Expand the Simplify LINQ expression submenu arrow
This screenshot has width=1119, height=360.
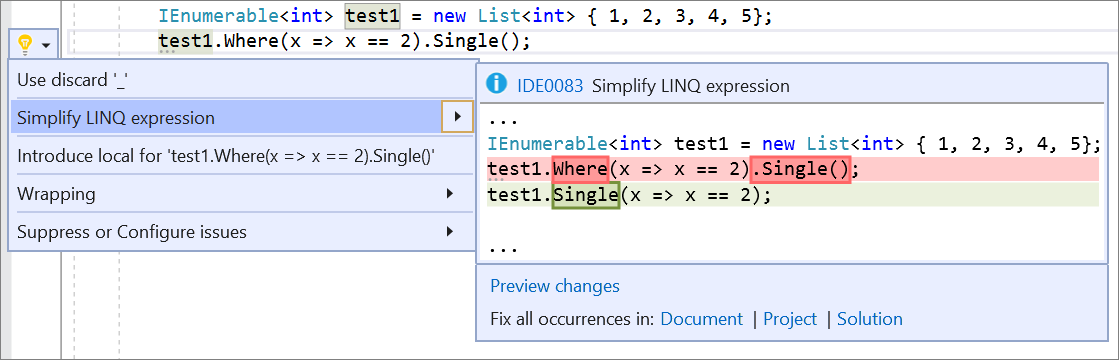pyautogui.click(x=457, y=117)
